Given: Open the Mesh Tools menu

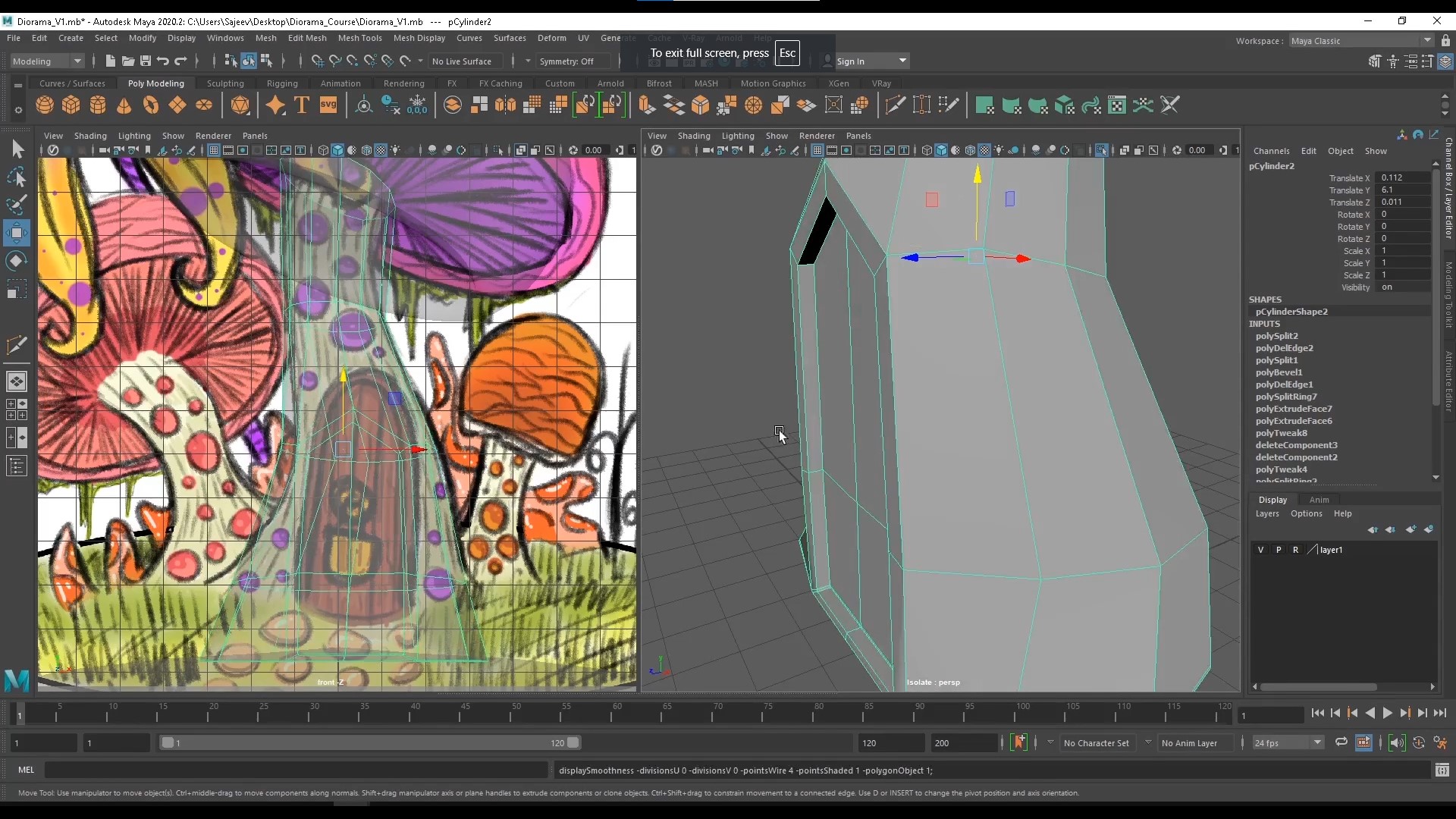Looking at the screenshot, I should click(x=361, y=38).
